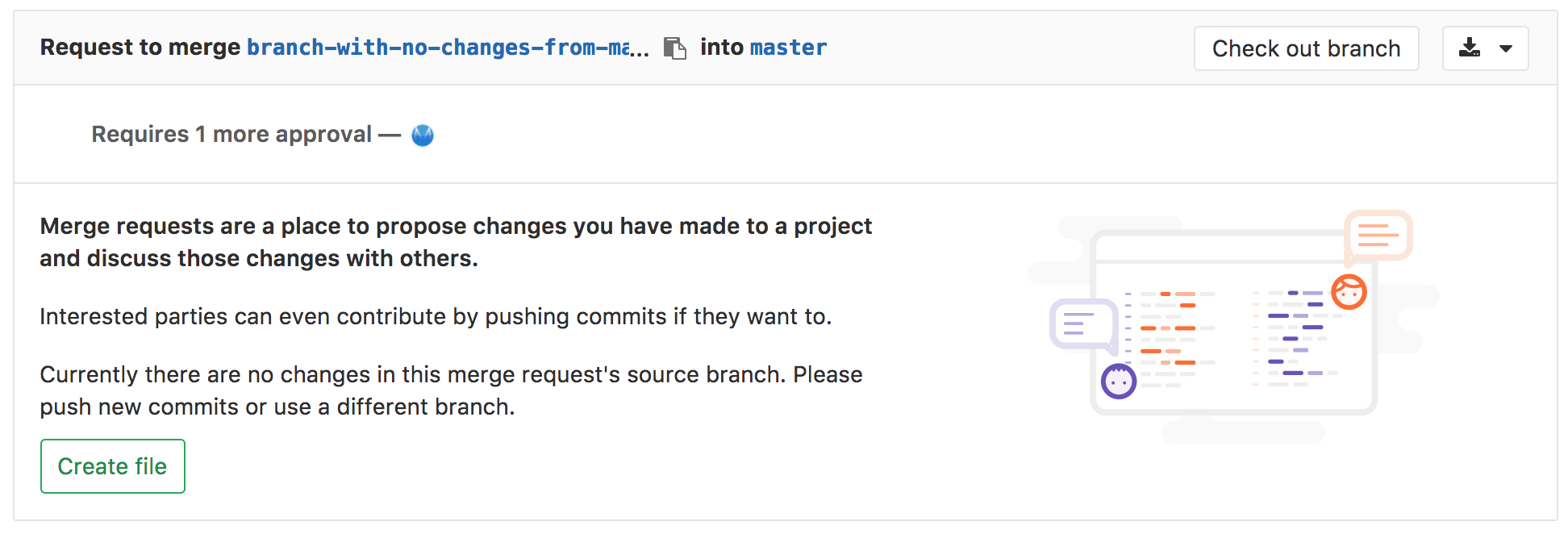Click the "Requires 1 more approval" text
Screen dimensions: 1568x534
coord(231,134)
